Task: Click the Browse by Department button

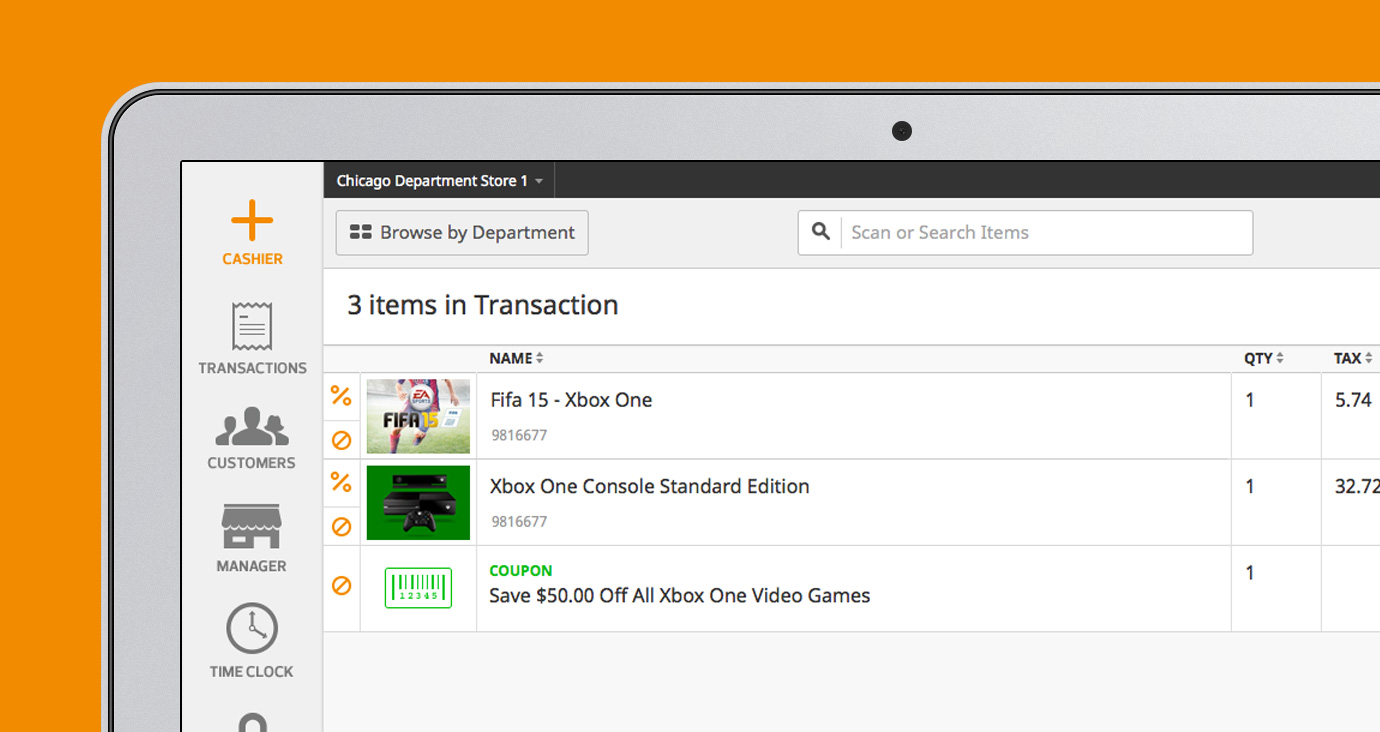Action: 462,233
